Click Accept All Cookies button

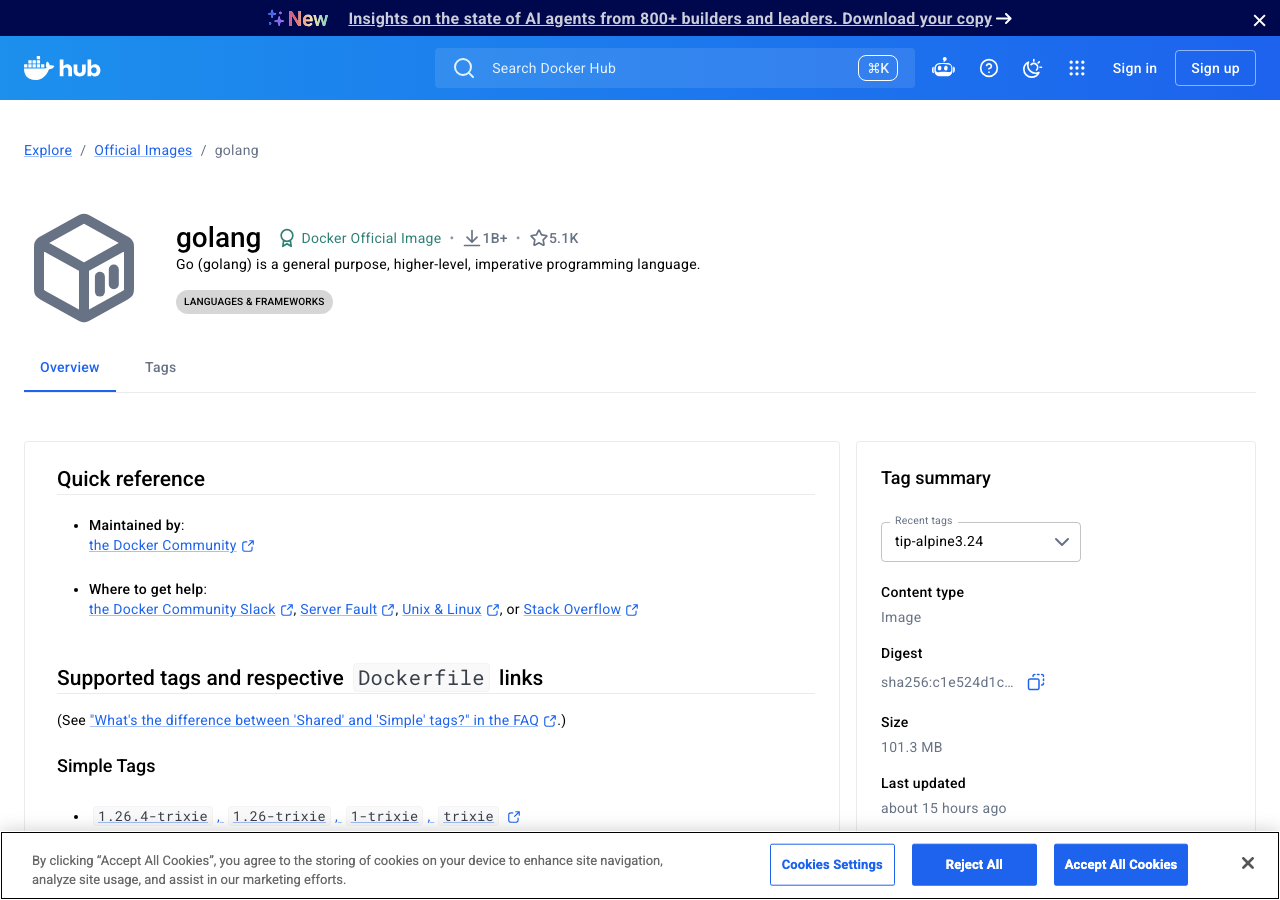click(1121, 865)
